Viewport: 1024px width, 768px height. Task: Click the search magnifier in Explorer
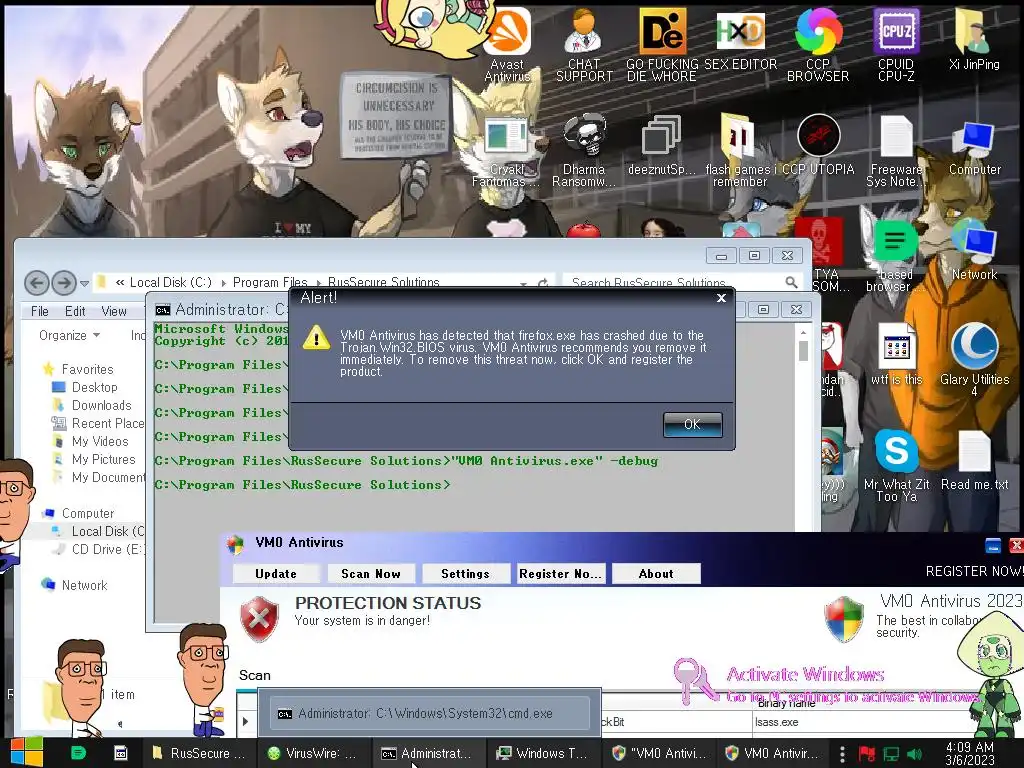point(791,282)
